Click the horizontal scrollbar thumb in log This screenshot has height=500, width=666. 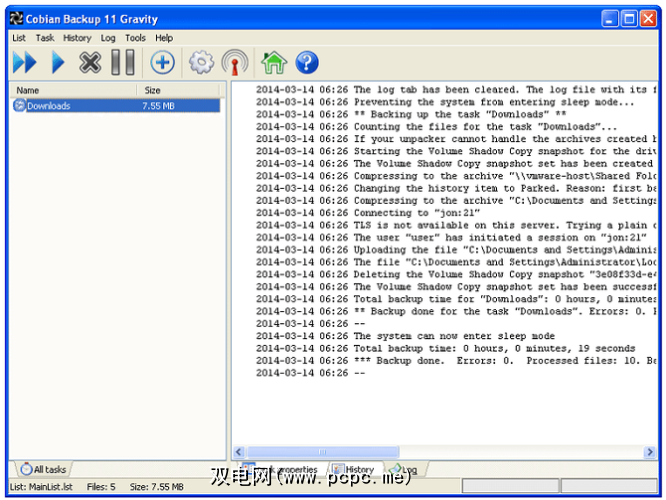(x=323, y=452)
